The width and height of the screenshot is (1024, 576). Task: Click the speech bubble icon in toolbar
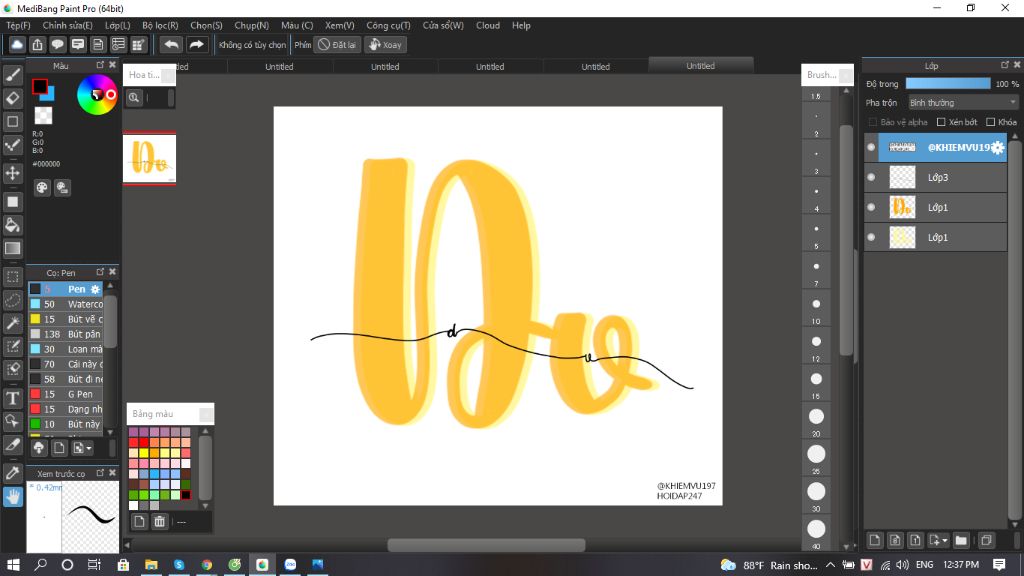pos(57,44)
